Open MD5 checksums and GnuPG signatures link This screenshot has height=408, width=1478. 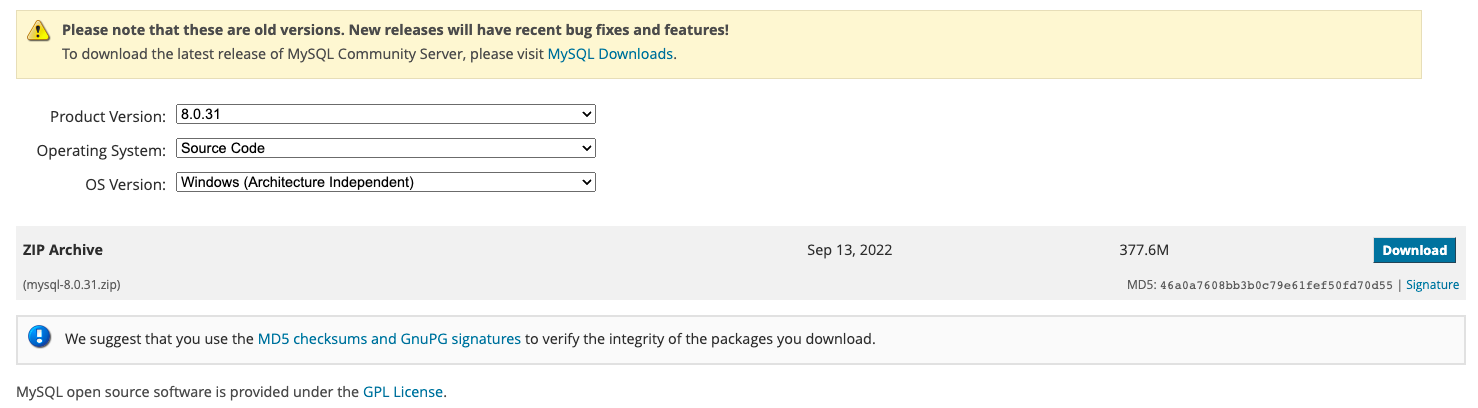(x=389, y=339)
